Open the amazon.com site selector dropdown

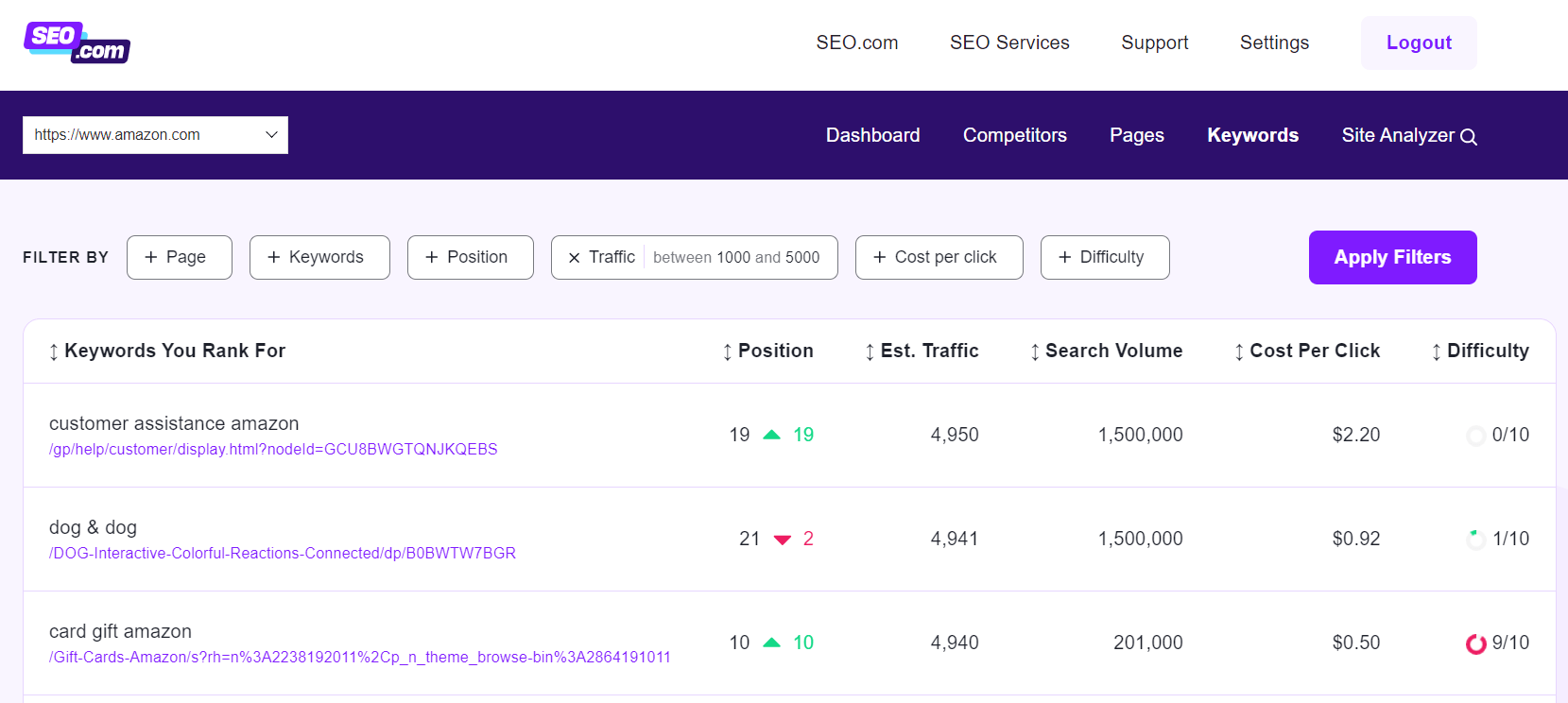155,135
